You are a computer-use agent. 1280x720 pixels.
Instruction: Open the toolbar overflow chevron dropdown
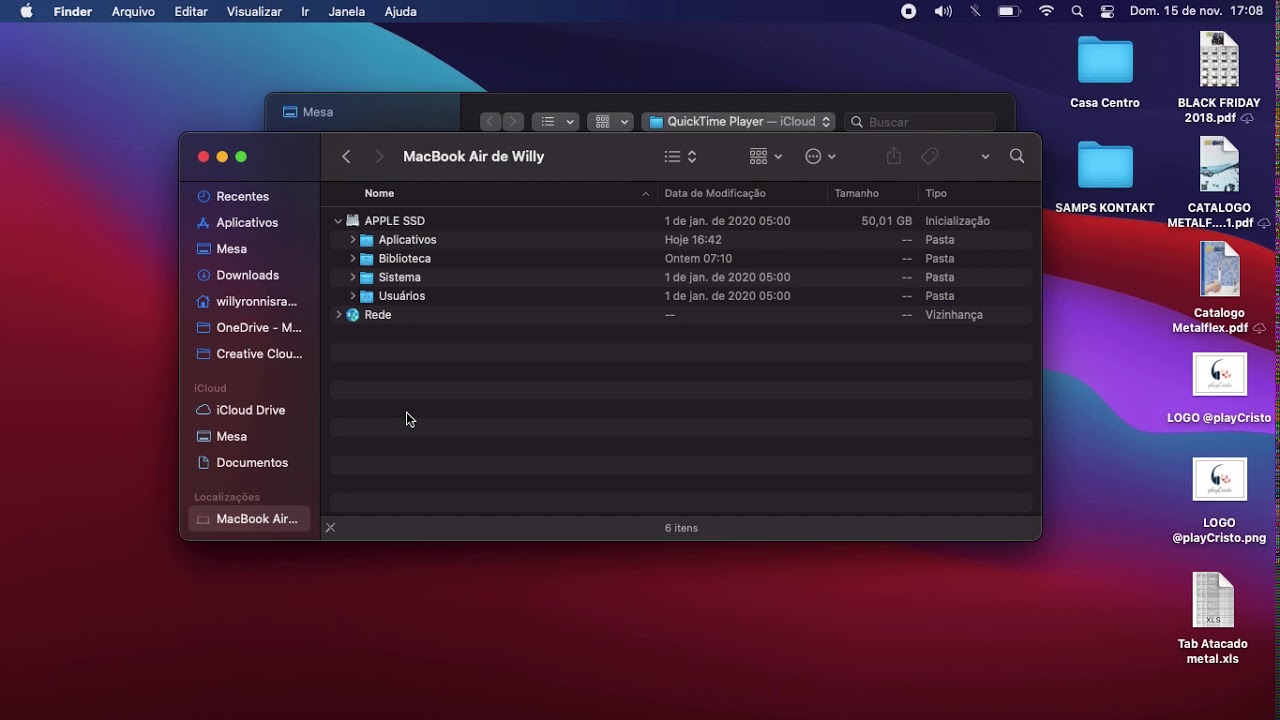coord(985,157)
